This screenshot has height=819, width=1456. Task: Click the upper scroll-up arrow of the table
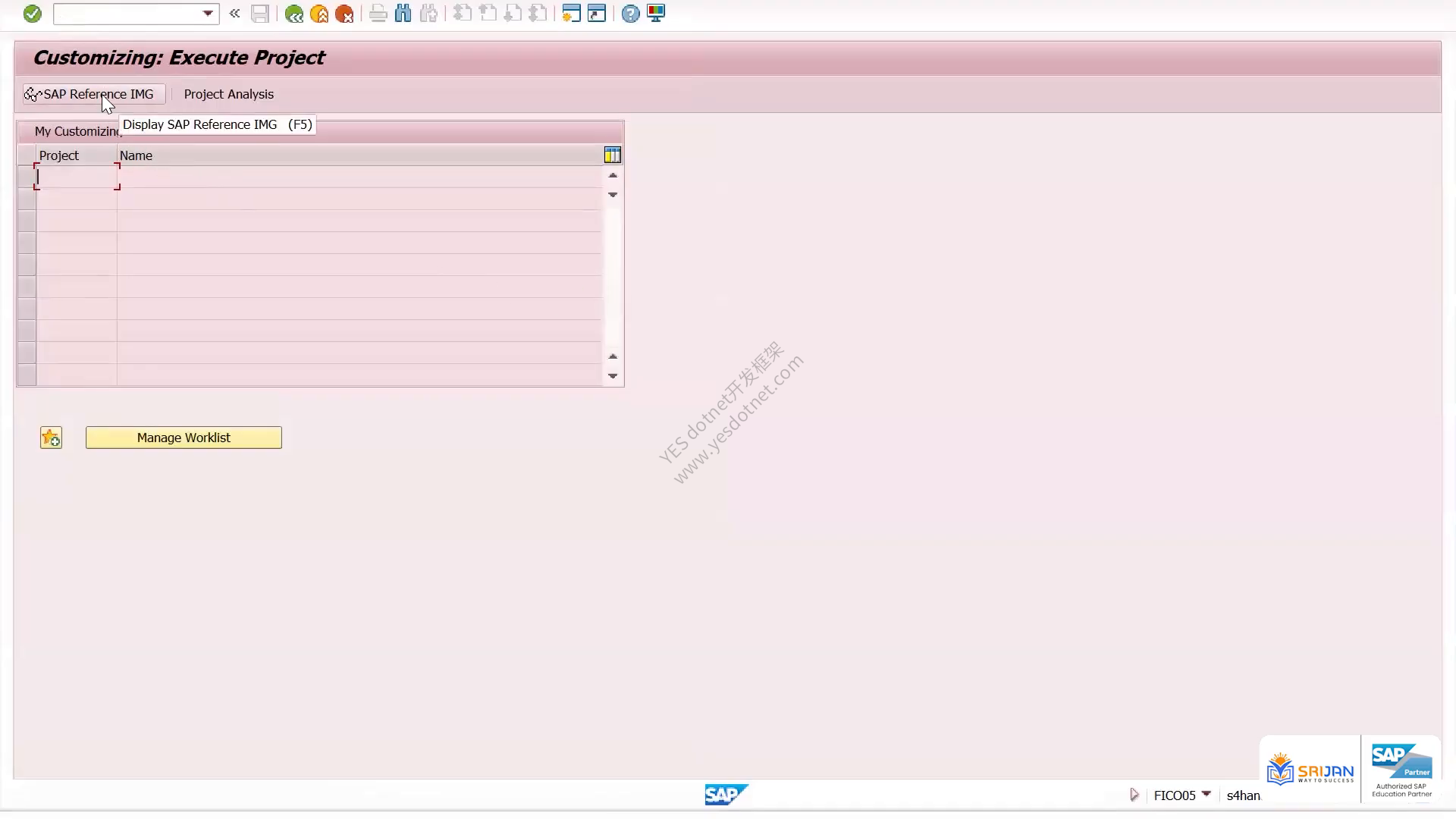point(613,175)
